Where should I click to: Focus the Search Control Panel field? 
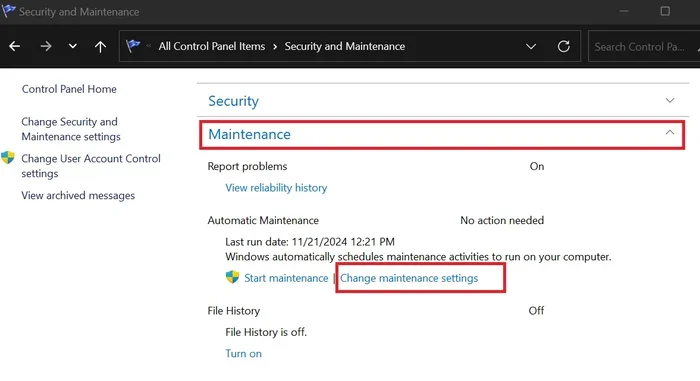(x=644, y=46)
